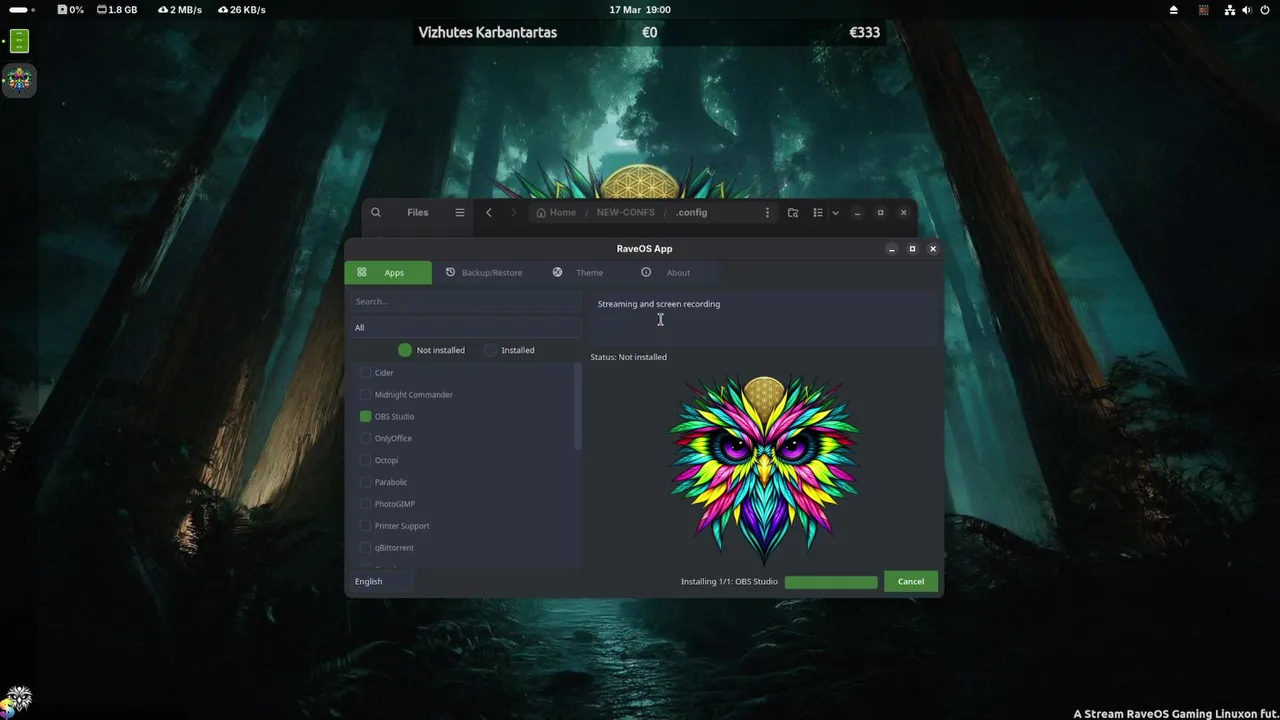Viewport: 1280px width, 720px height.
Task: Minimize the RaveOS App window
Action: click(892, 249)
